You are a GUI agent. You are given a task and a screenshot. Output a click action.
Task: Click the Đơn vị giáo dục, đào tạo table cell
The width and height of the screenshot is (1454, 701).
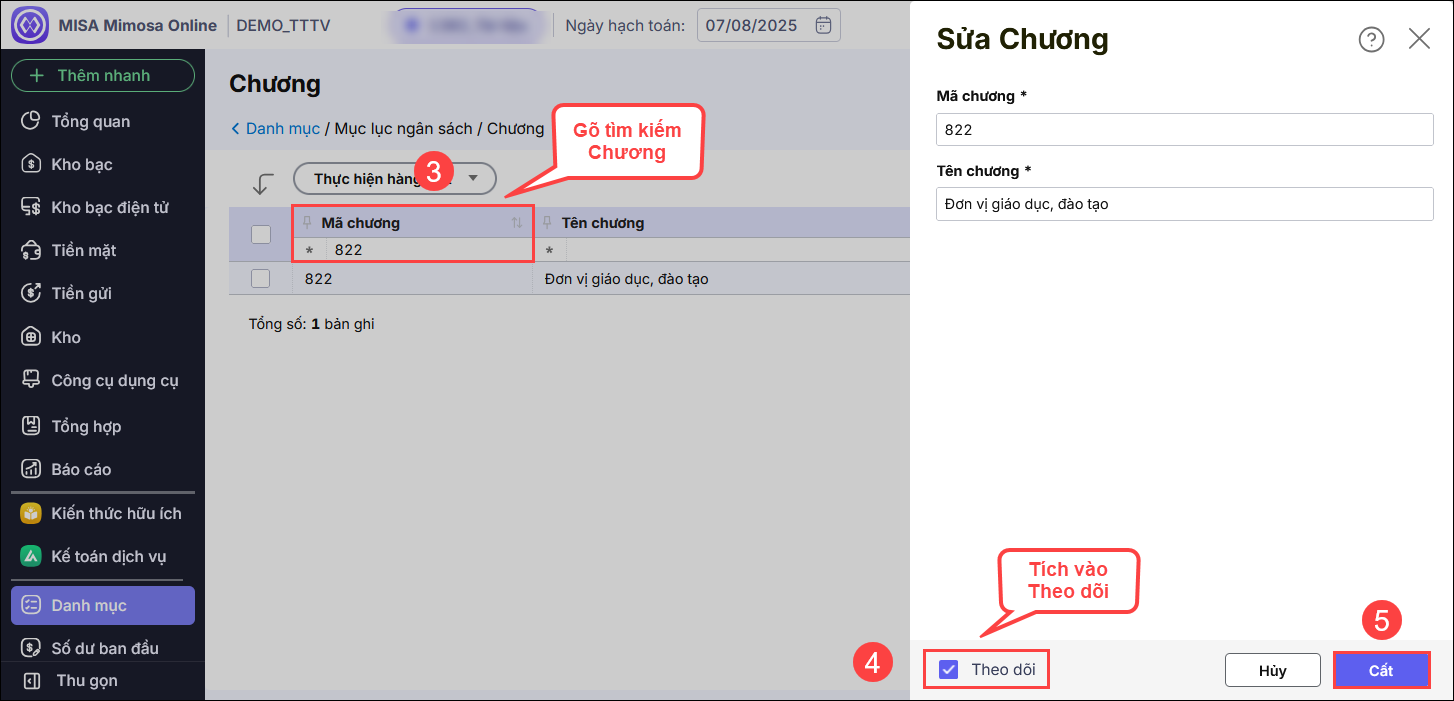pyautogui.click(x=721, y=279)
